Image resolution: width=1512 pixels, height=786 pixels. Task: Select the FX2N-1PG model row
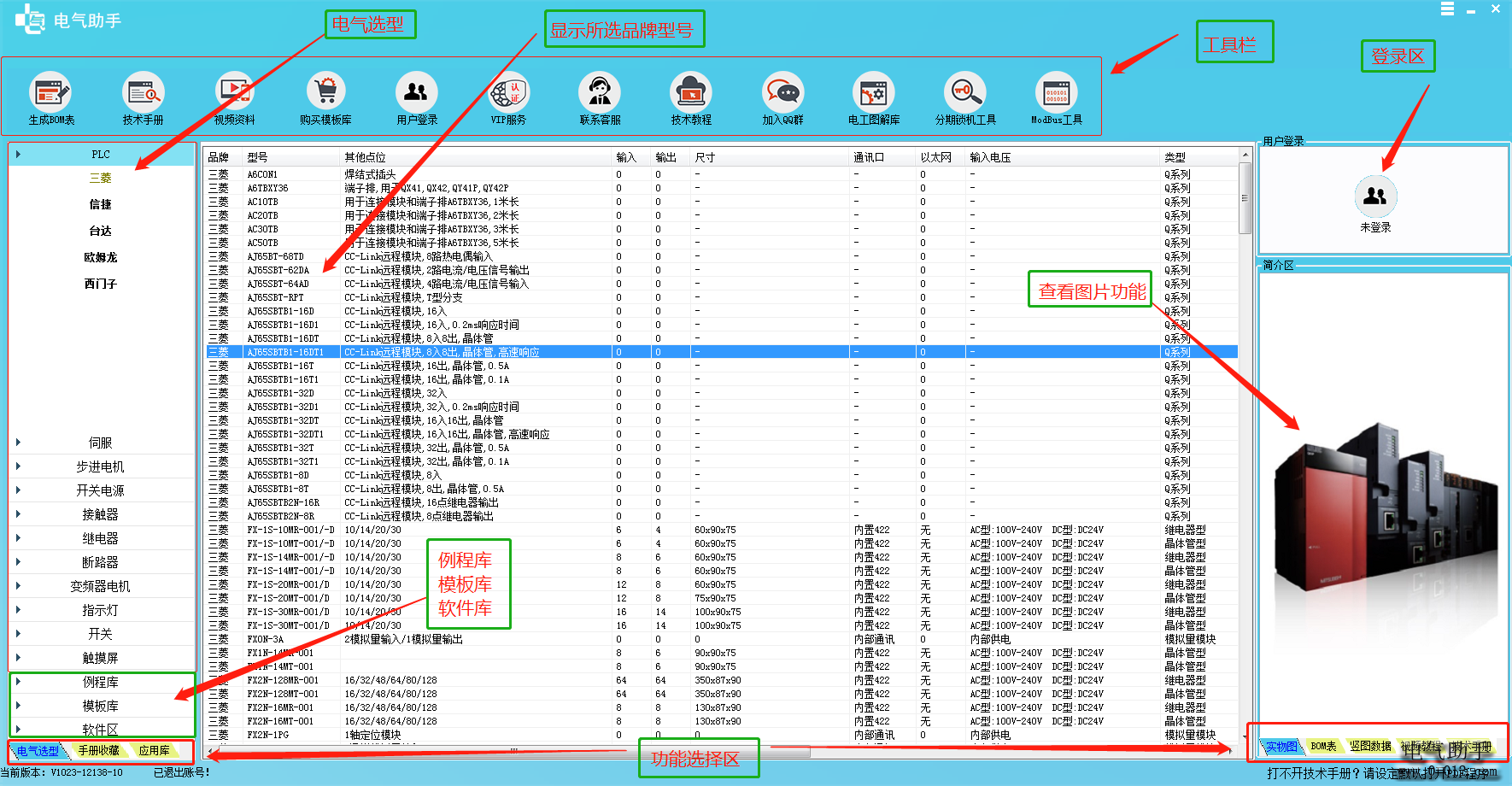click(x=721, y=735)
